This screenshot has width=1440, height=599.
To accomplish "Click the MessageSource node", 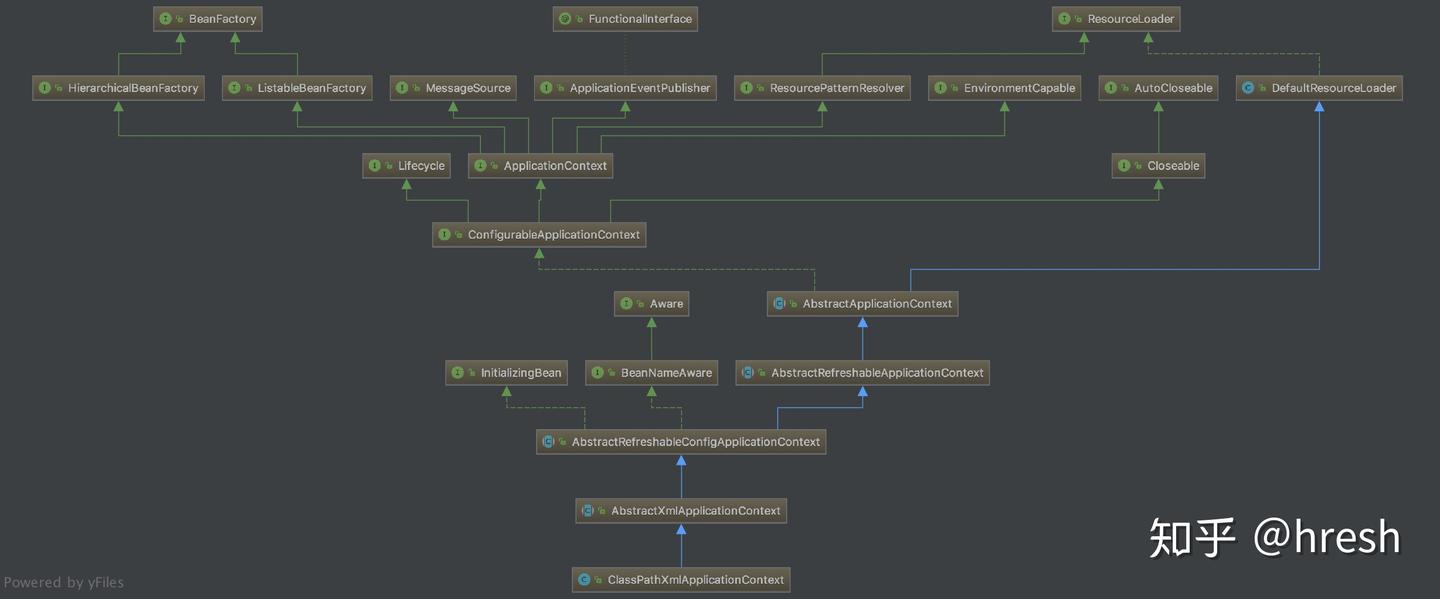I will 453,88.
